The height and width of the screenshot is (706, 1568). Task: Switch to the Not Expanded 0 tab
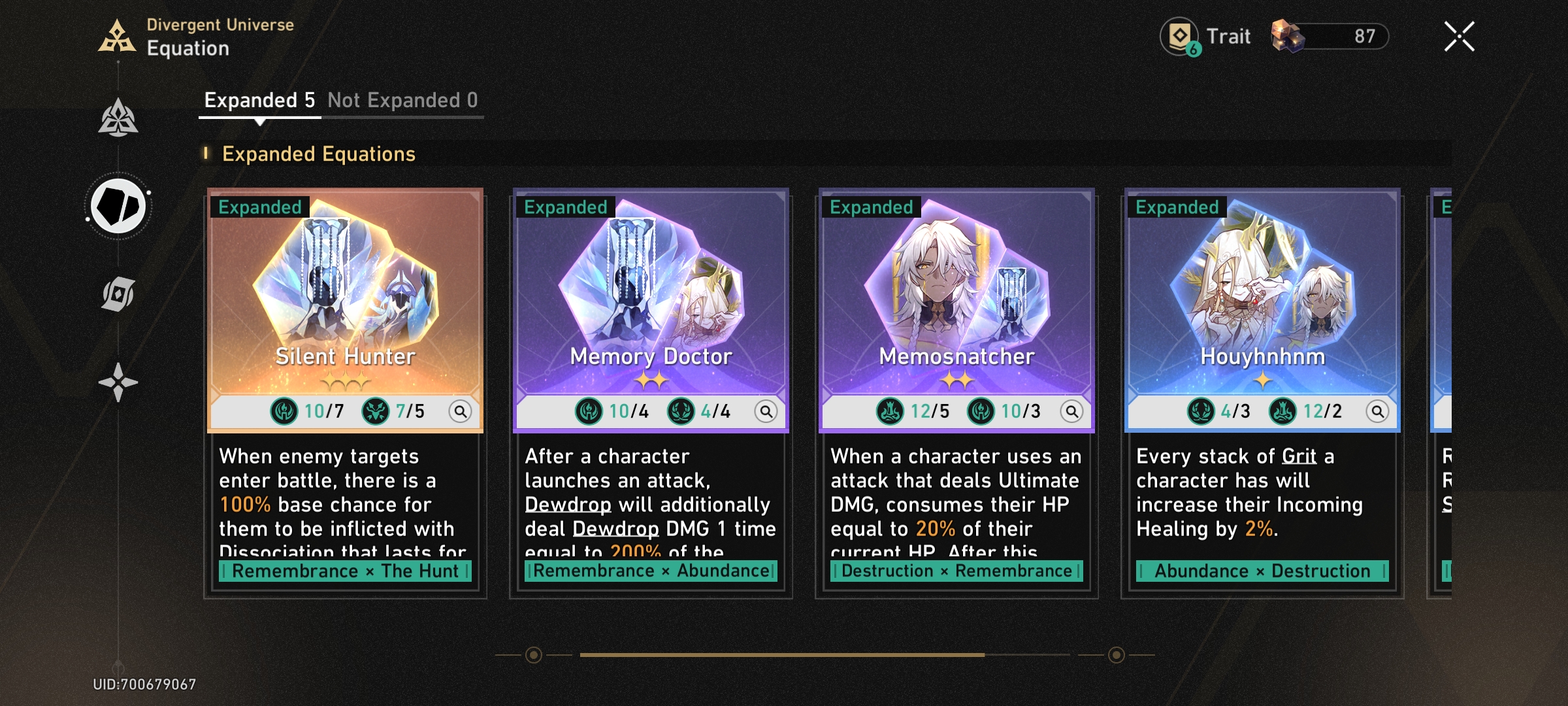402,100
